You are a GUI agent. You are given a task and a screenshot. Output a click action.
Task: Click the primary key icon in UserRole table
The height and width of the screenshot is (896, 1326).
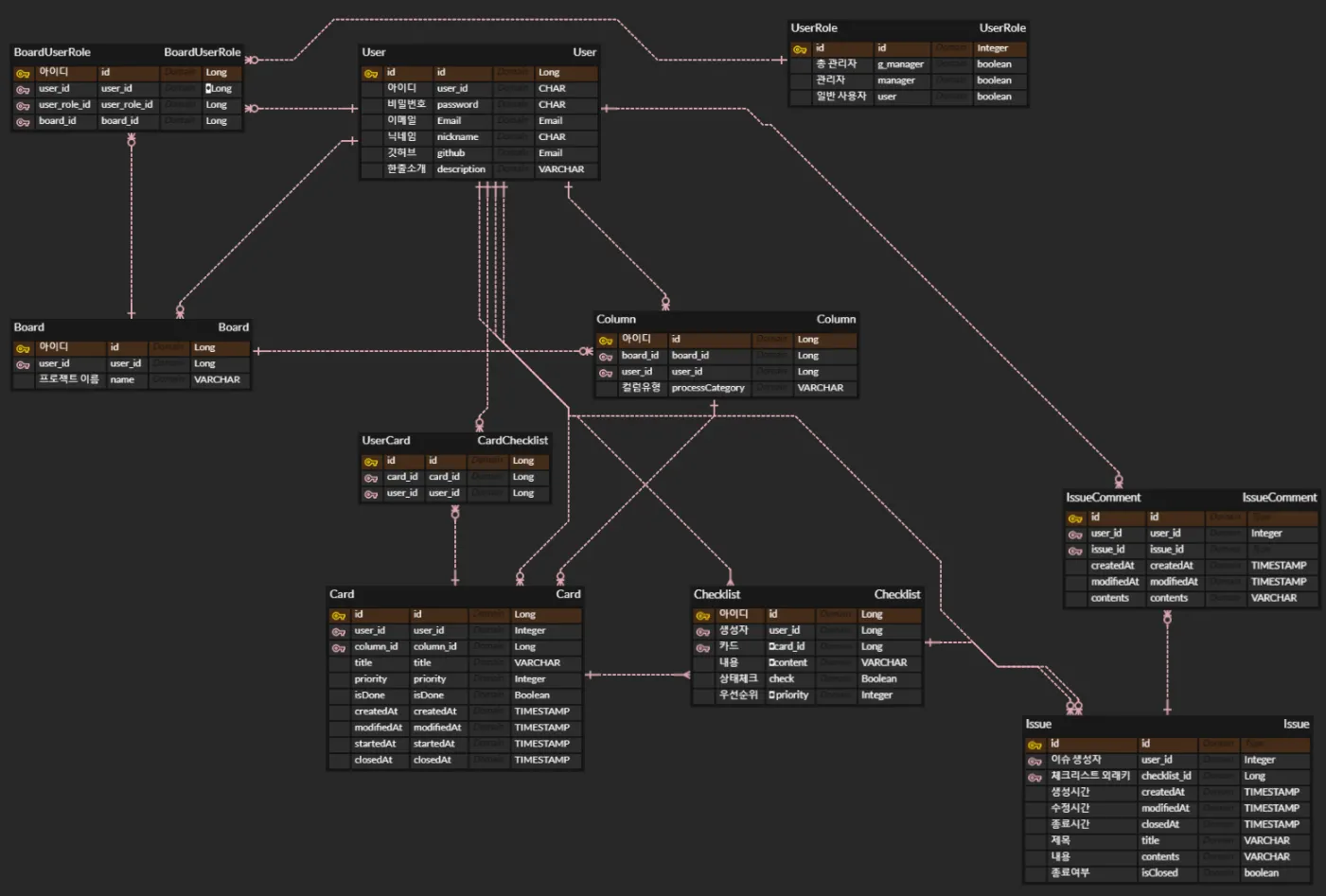coord(800,49)
